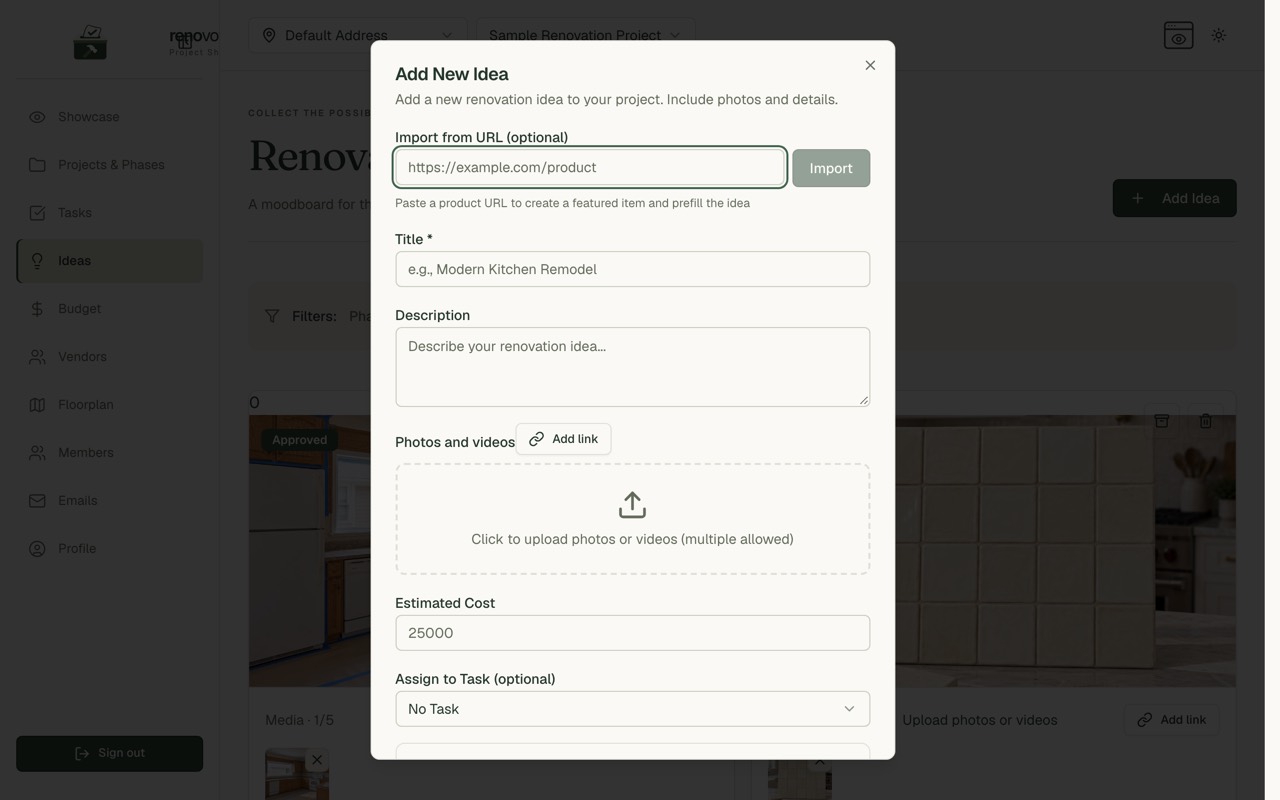1280x800 pixels.
Task: Open the Default Address dropdown
Action: [357, 35]
